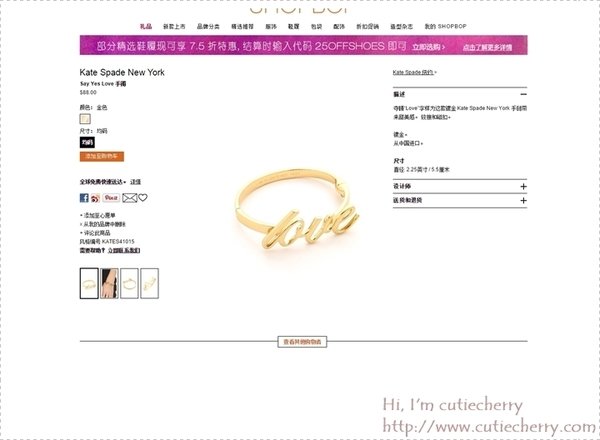Choose the 均码 size option
This screenshot has height=440, width=600.
click(x=87, y=142)
